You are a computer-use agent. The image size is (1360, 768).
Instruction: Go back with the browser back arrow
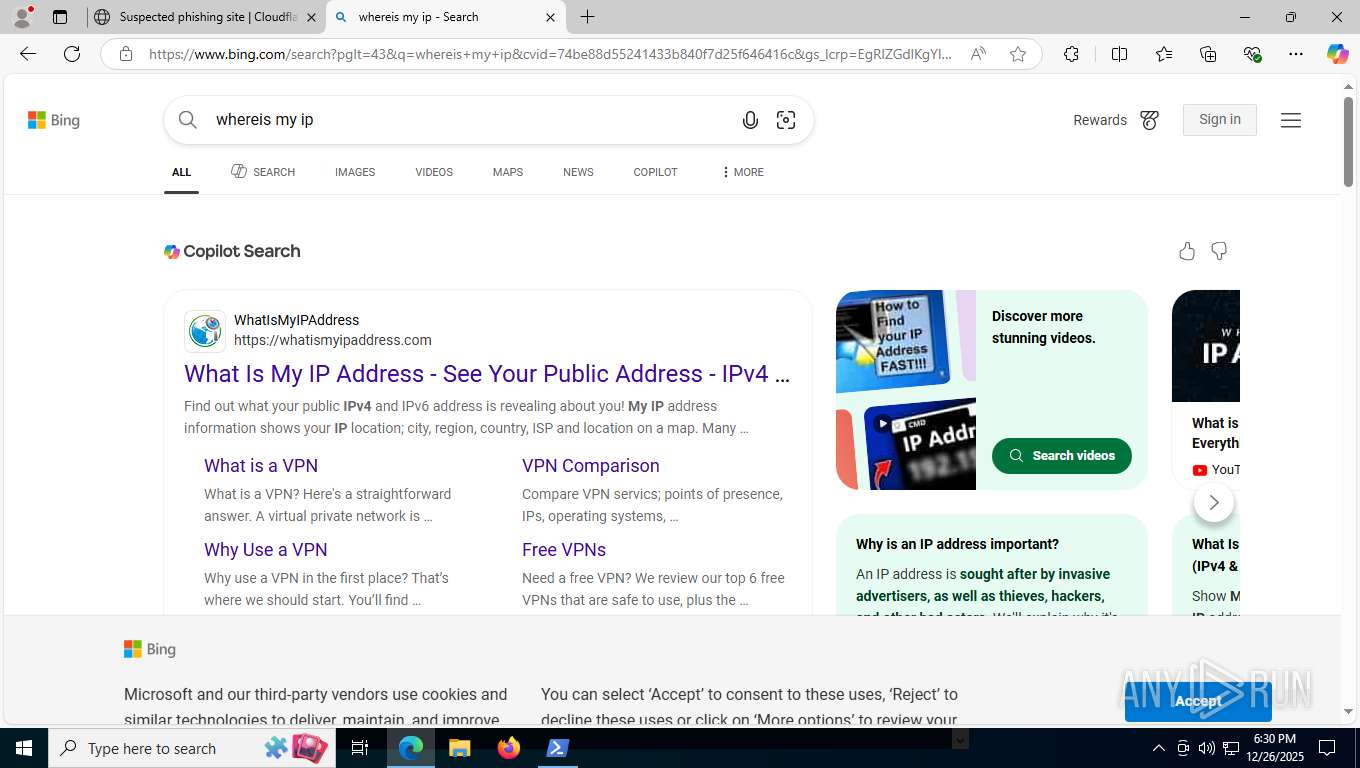[x=28, y=54]
